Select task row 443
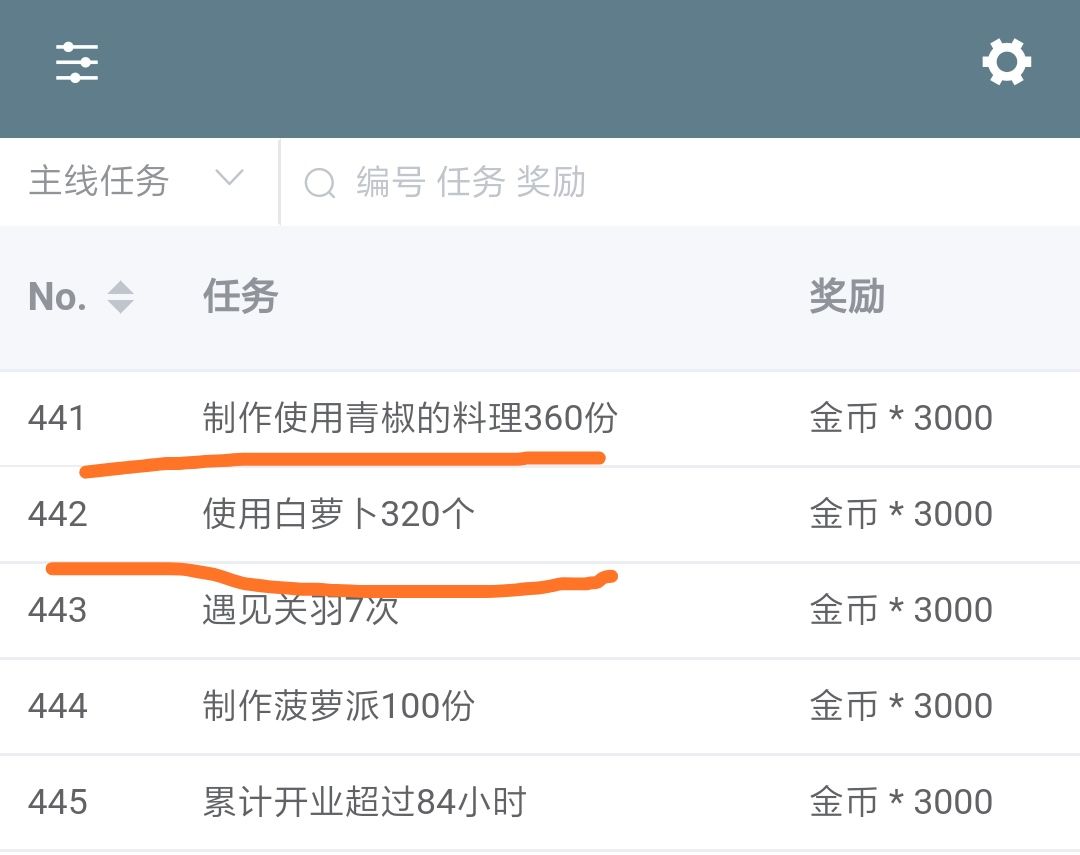 coord(58,610)
